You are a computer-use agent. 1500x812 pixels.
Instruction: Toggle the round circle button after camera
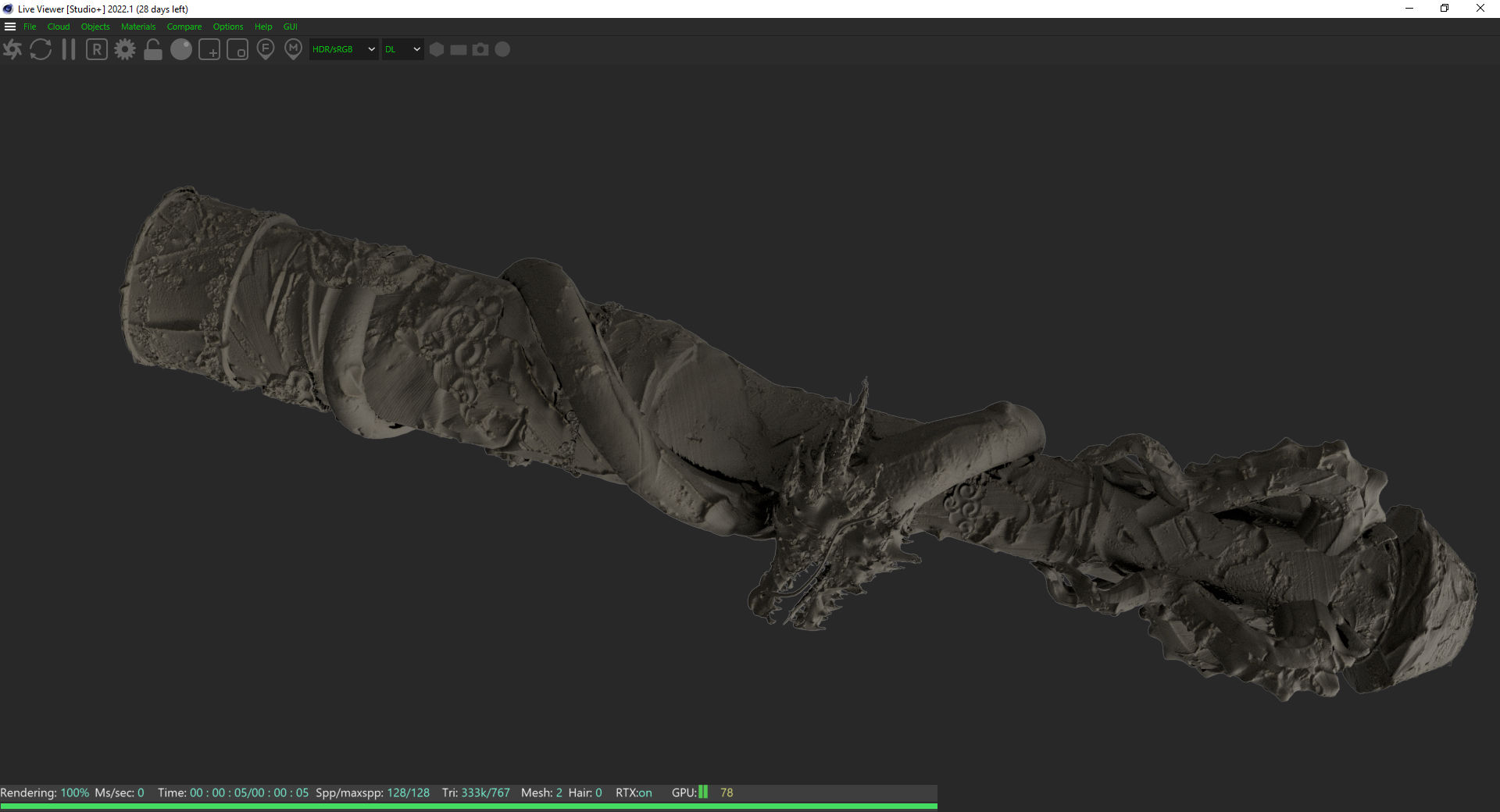[x=503, y=49]
